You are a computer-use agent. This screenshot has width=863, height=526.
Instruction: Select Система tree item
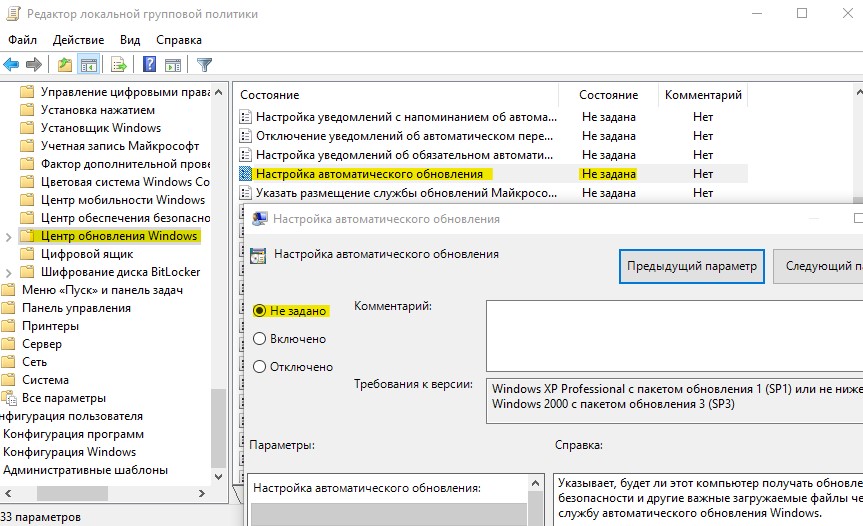(x=46, y=380)
